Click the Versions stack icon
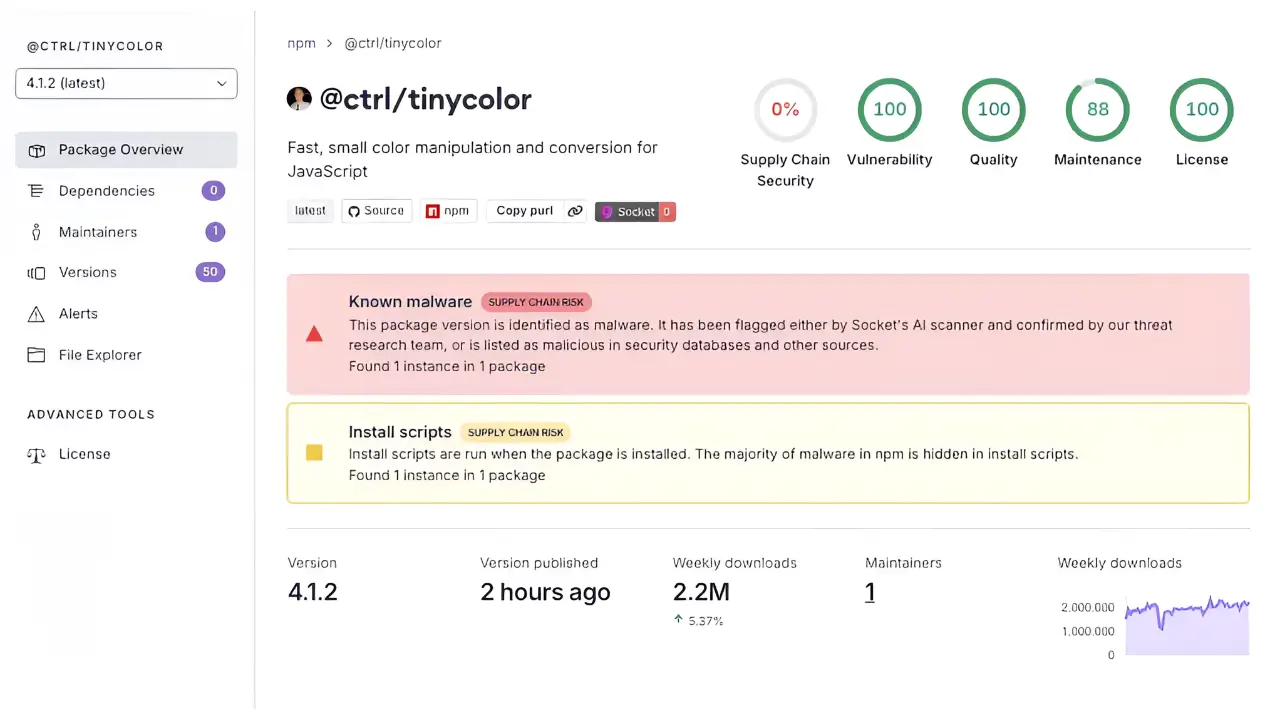 tap(37, 273)
